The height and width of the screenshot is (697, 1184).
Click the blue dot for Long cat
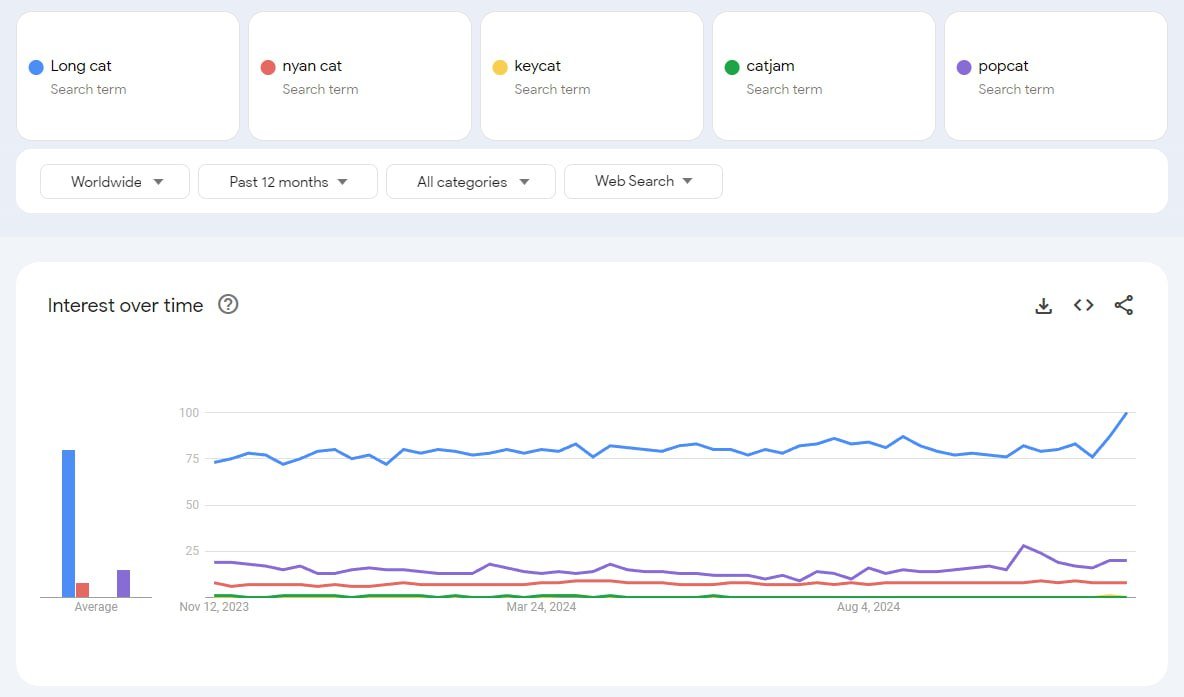point(35,67)
